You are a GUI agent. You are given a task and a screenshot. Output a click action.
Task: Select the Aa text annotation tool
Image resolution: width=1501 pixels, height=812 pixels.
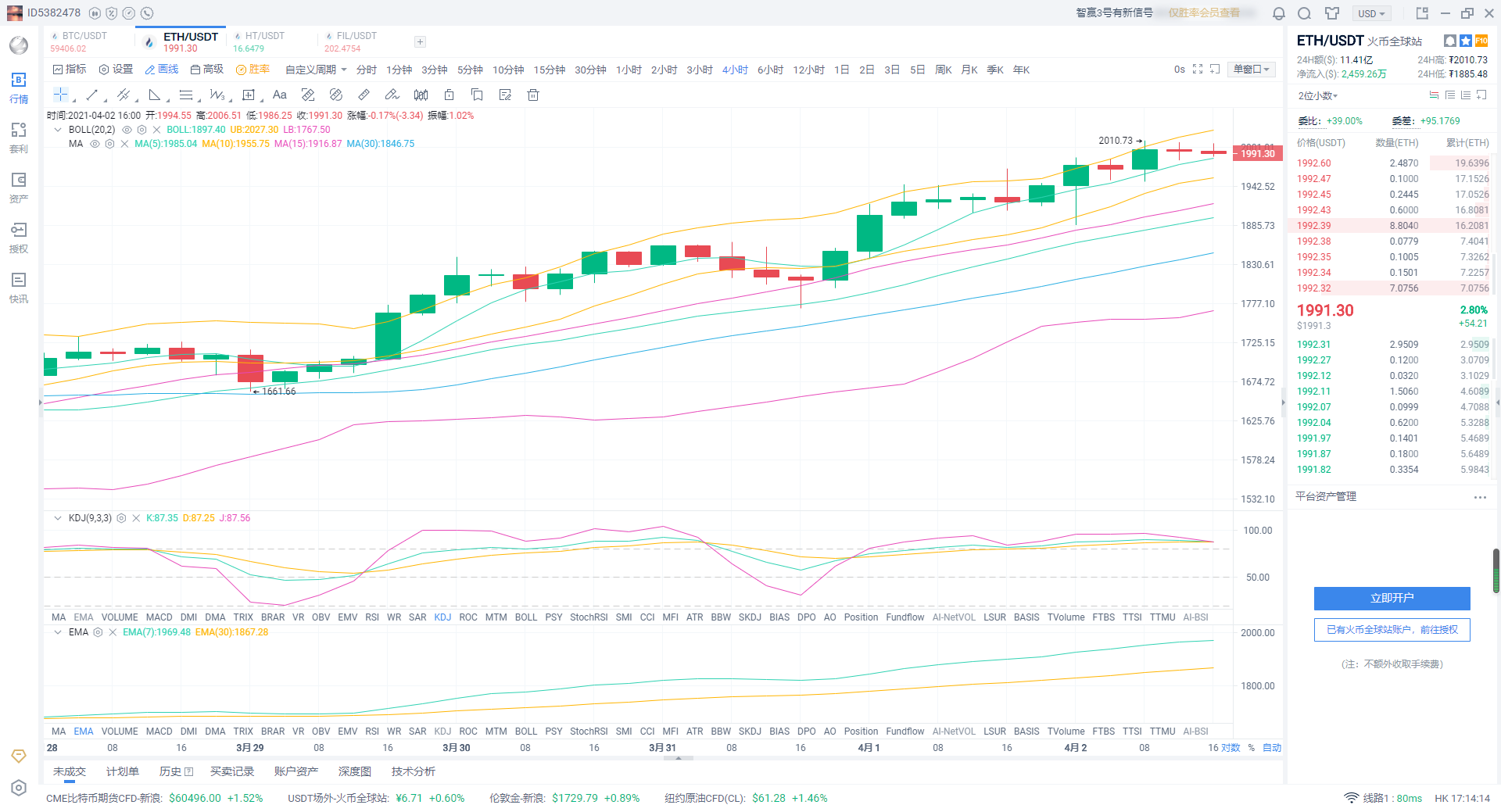pos(279,95)
